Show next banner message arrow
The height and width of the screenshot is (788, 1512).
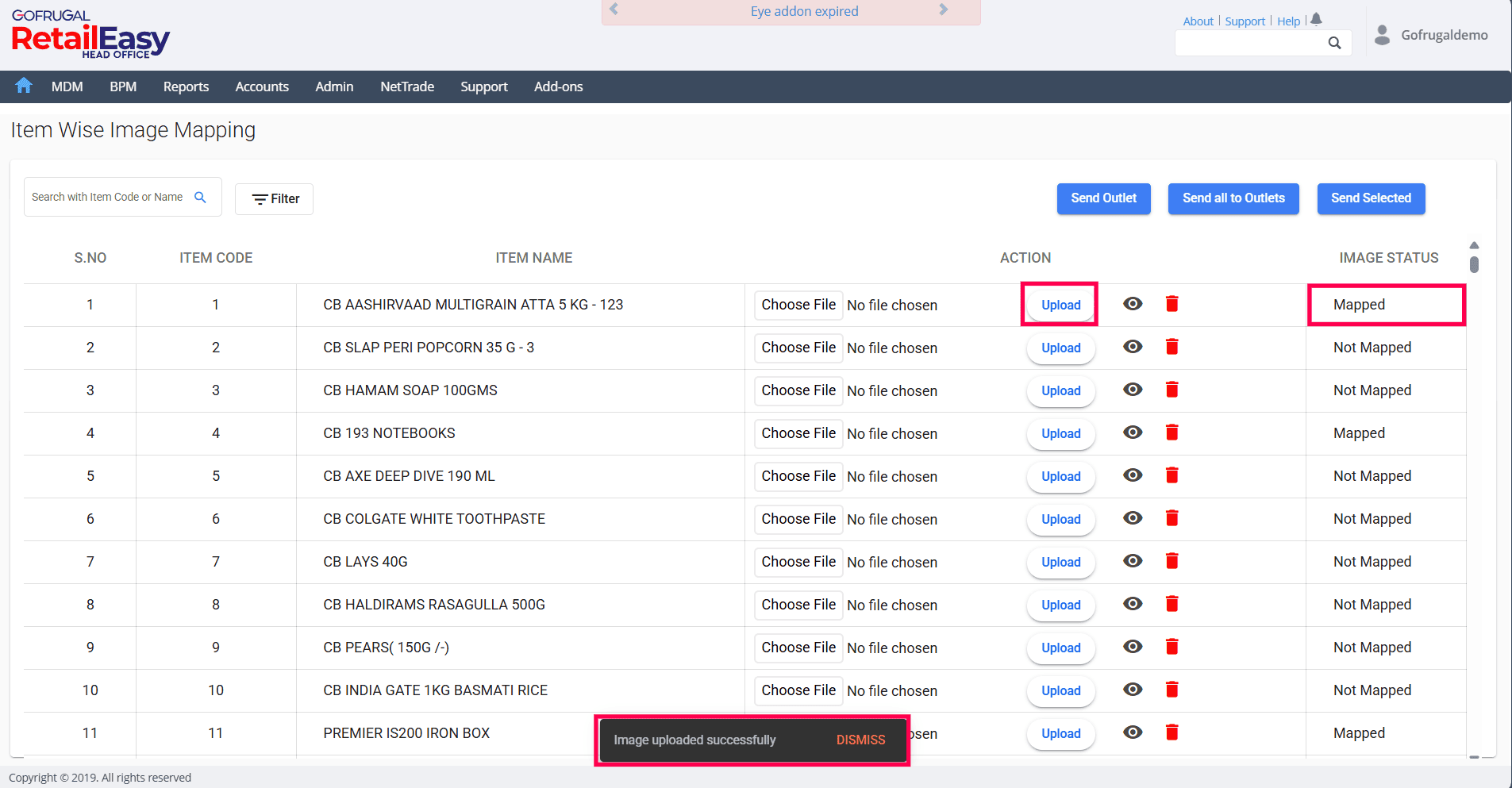coord(943,10)
